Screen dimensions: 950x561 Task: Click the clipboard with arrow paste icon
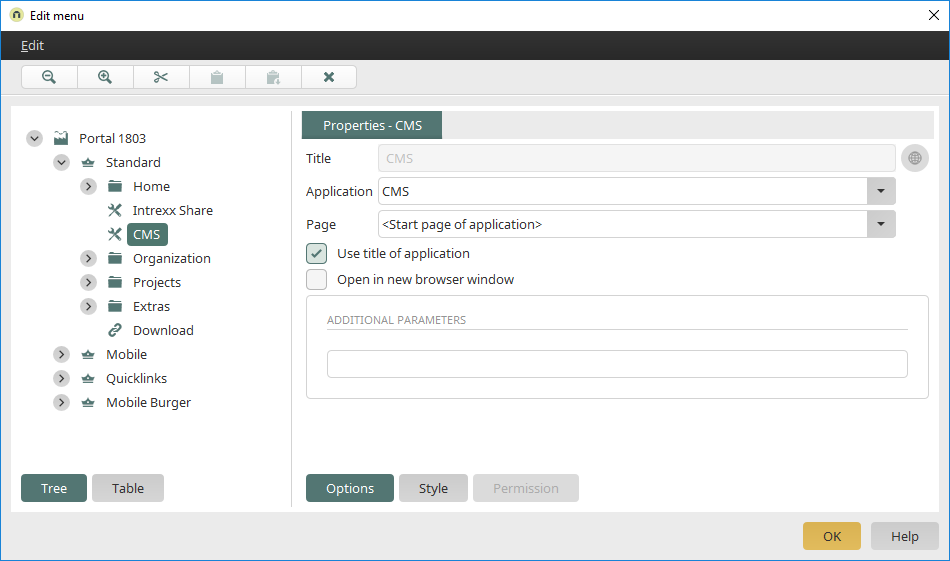pyautogui.click(x=273, y=77)
